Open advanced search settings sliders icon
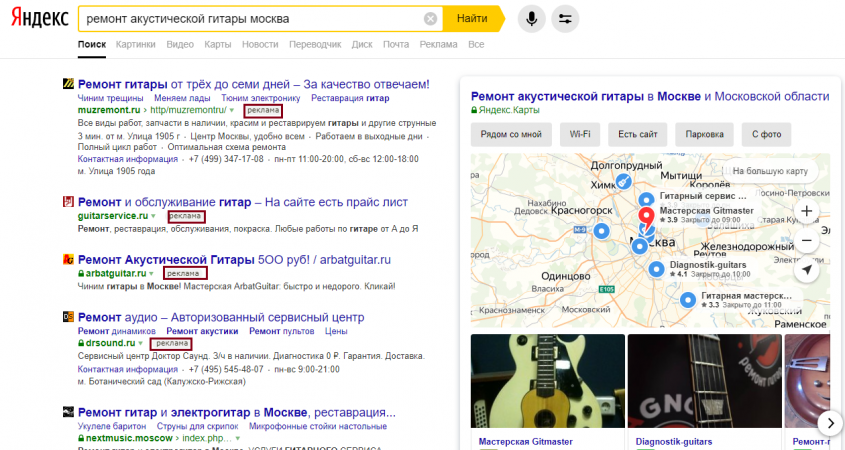 565,19
